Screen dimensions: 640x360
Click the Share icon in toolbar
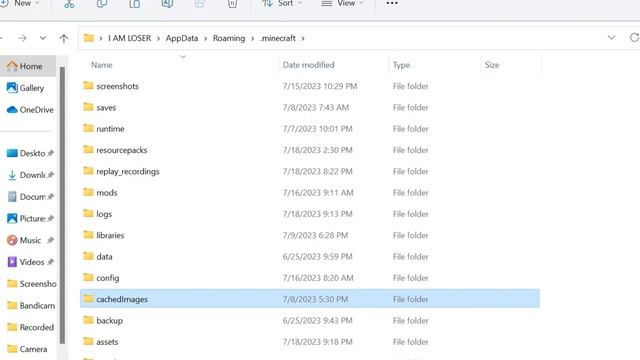200,4
